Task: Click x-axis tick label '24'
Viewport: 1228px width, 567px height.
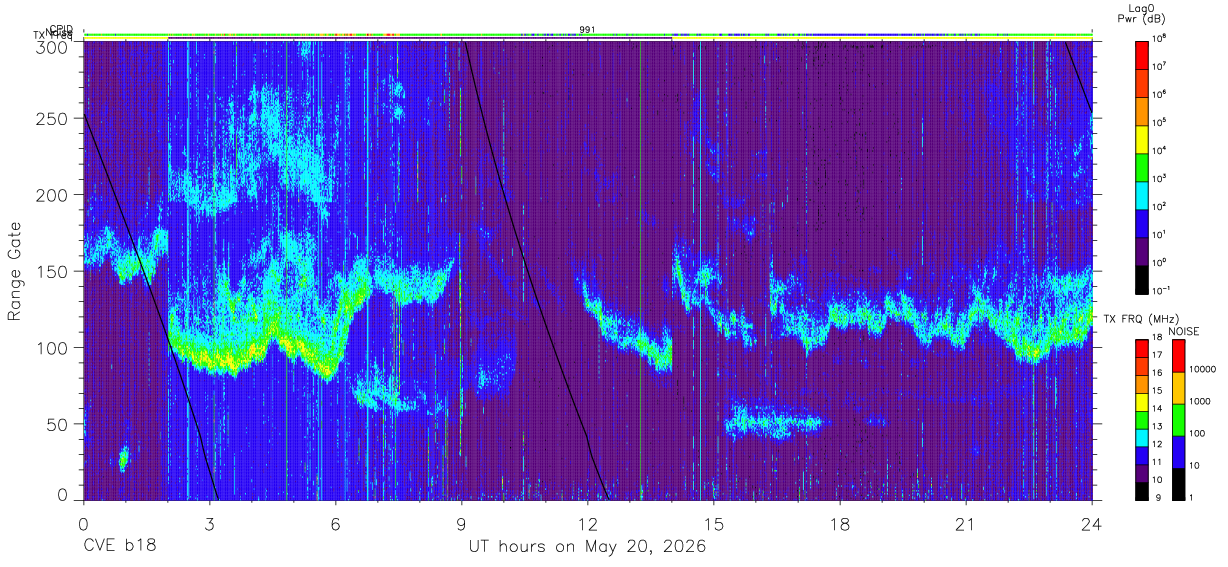Action: [1092, 524]
